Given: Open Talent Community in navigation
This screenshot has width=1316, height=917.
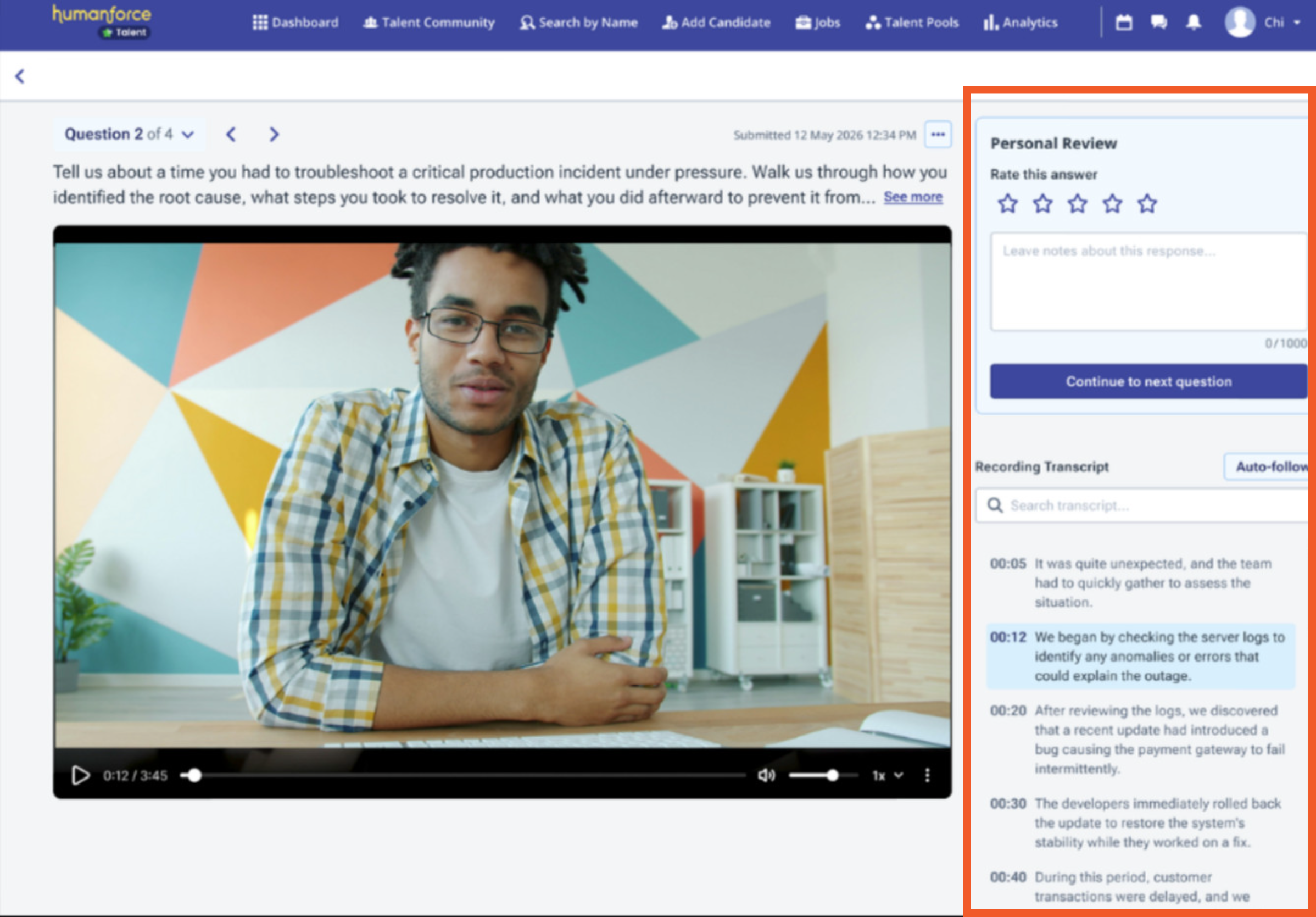Looking at the screenshot, I should click(429, 23).
